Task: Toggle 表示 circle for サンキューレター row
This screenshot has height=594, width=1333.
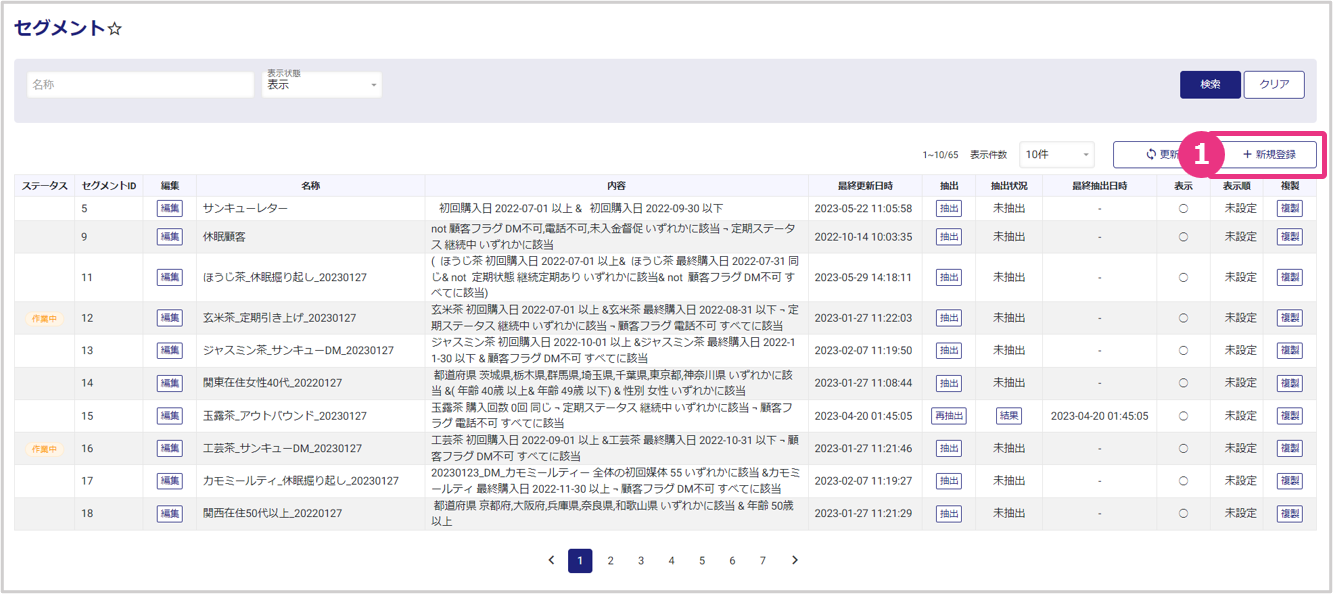Action: pyautogui.click(x=1183, y=209)
